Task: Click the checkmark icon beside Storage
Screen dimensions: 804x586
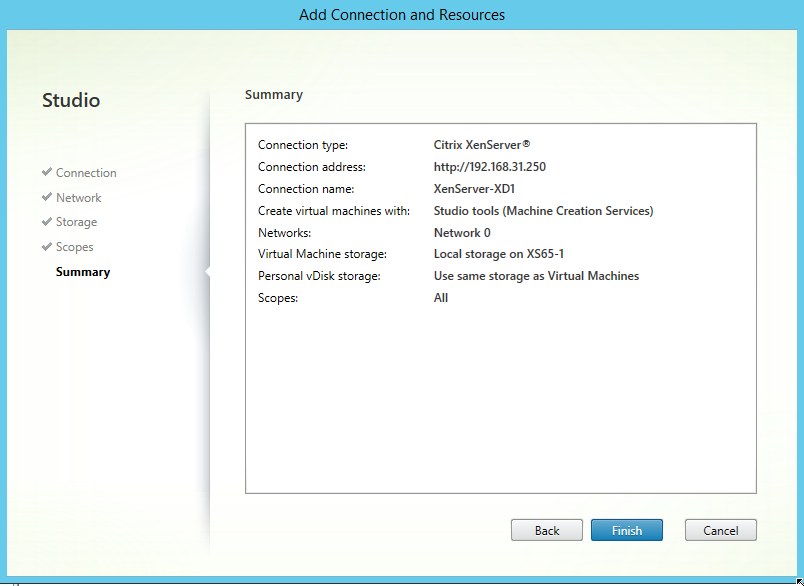Action: (47, 221)
